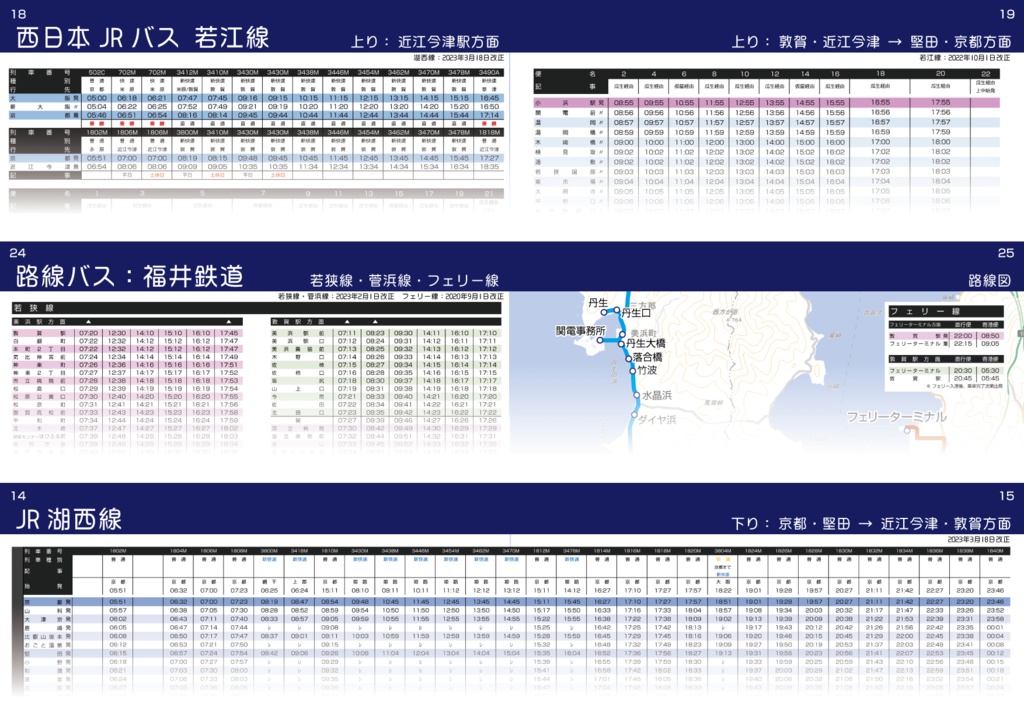The width and height of the screenshot is (1024, 724).
Task: Select the 落合橋 stop marker
Action: point(629,358)
